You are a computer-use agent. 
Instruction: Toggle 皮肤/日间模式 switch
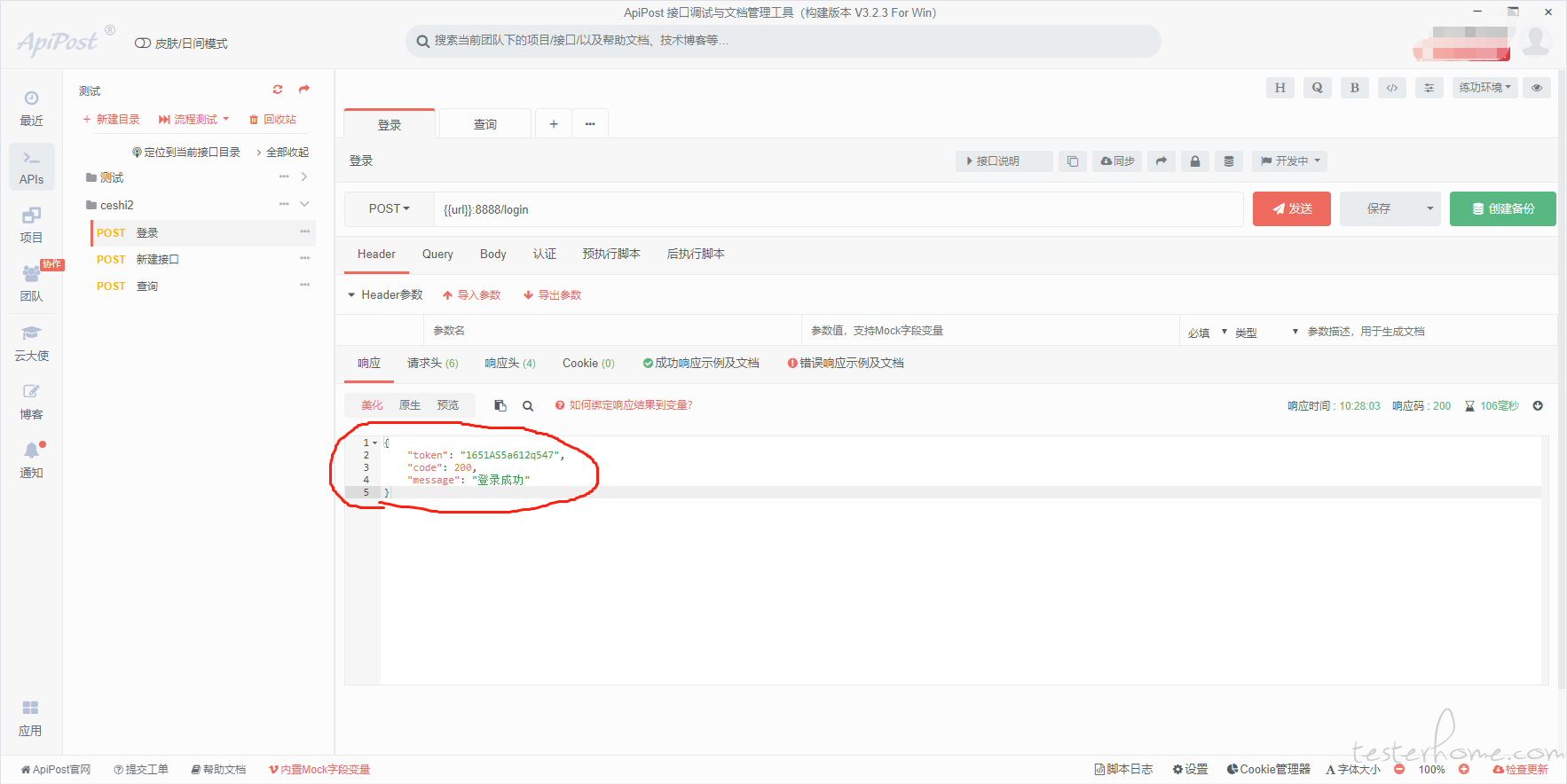click(142, 43)
